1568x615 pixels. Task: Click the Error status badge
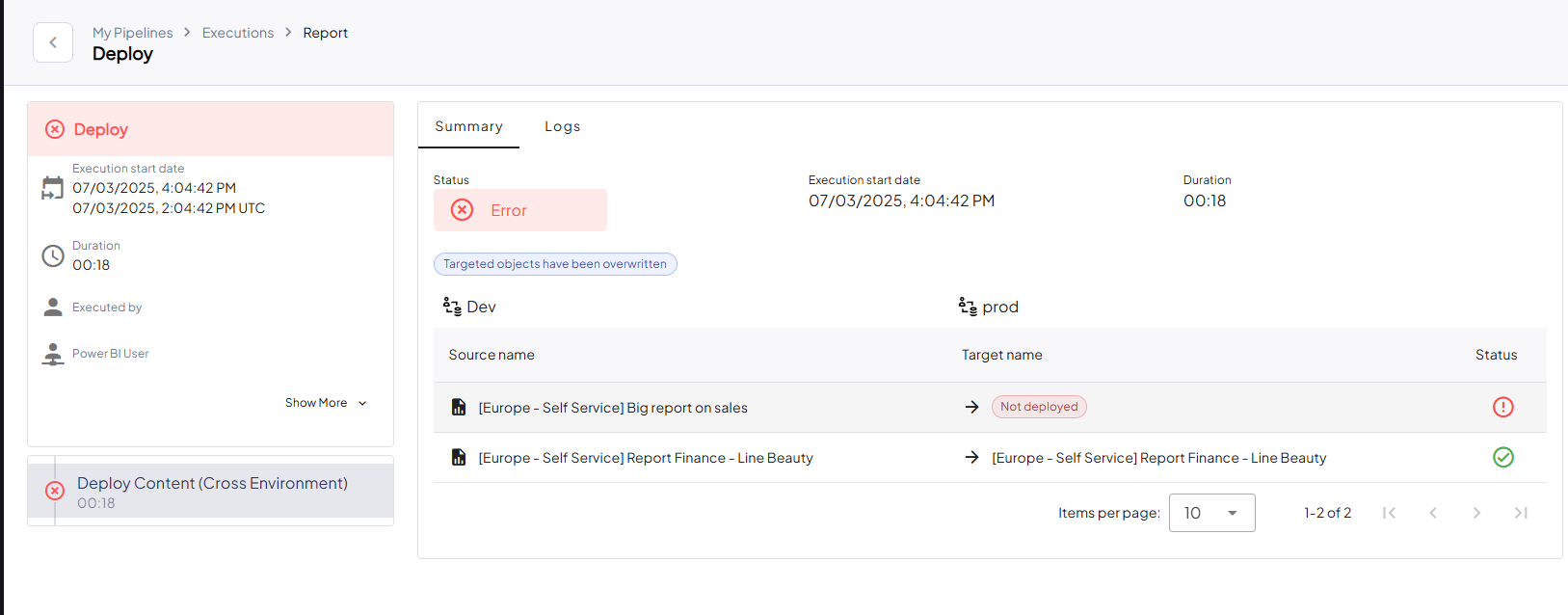click(520, 210)
